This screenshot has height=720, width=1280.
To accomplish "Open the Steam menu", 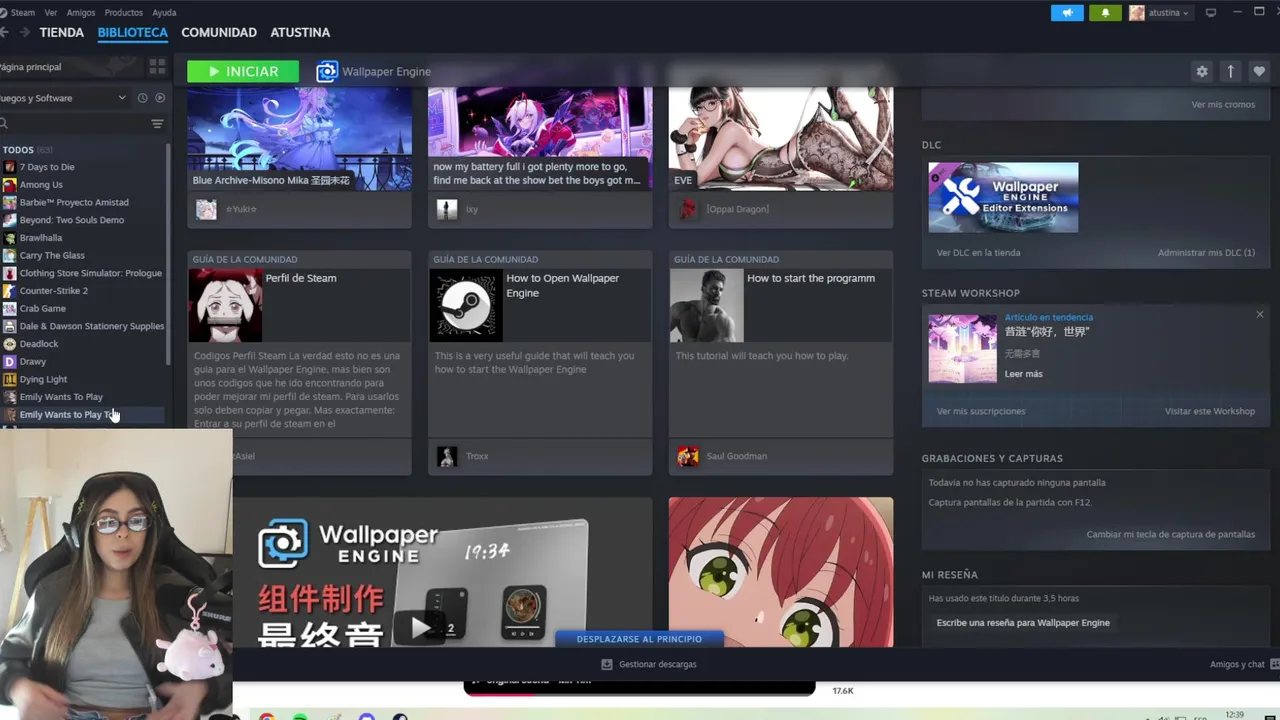I will tap(22, 13).
